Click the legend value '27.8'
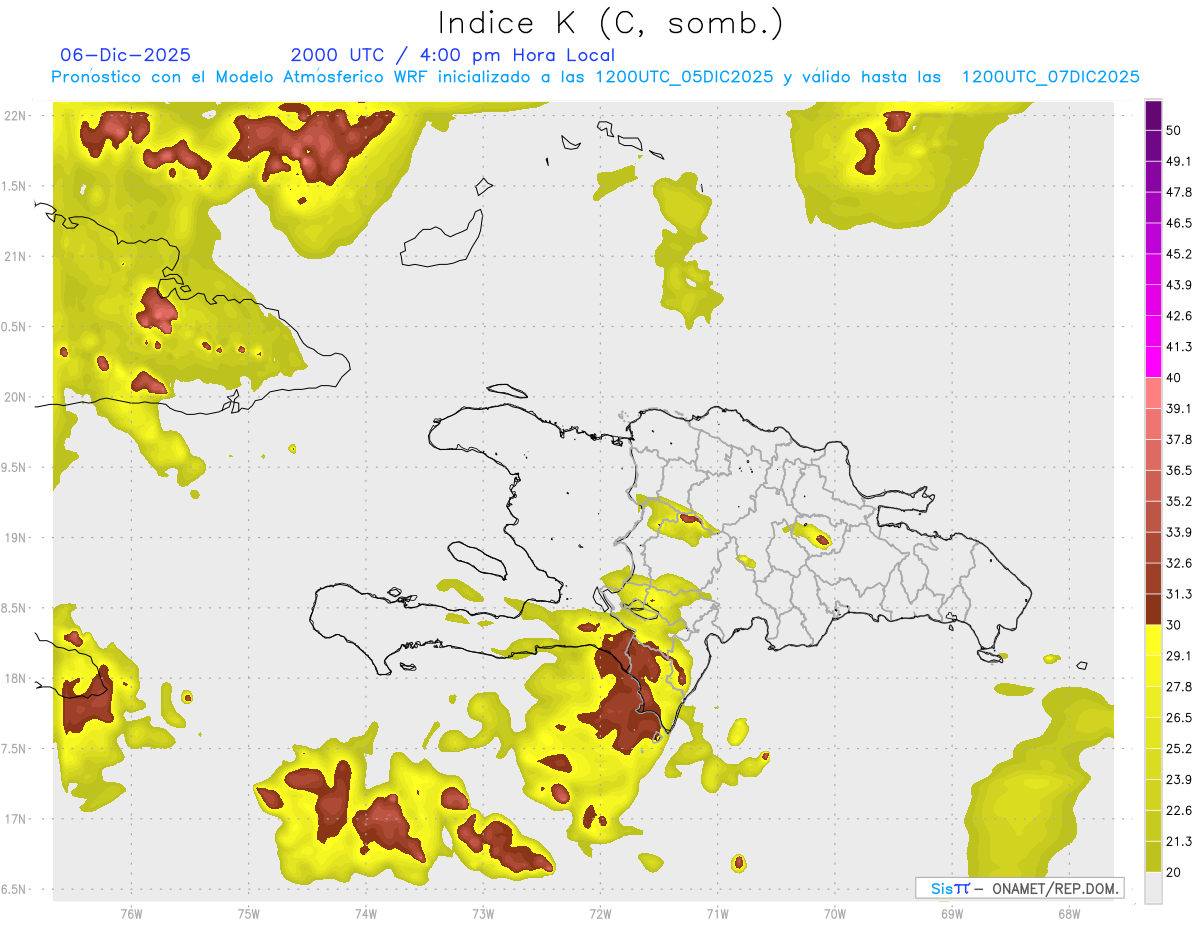Viewport: 1200px width, 927px height. (1179, 687)
